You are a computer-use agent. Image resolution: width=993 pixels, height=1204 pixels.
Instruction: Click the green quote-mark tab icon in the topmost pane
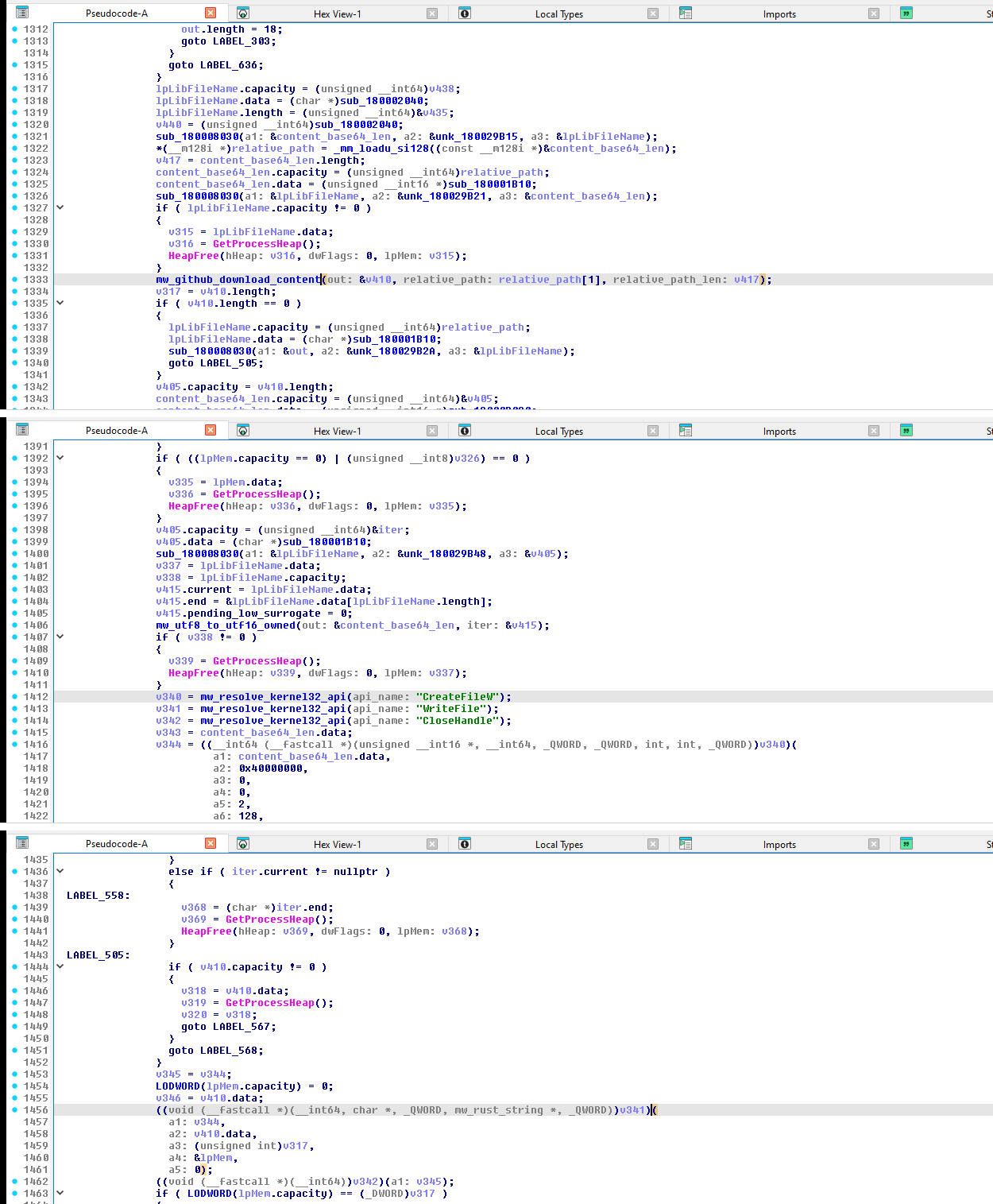click(x=906, y=13)
